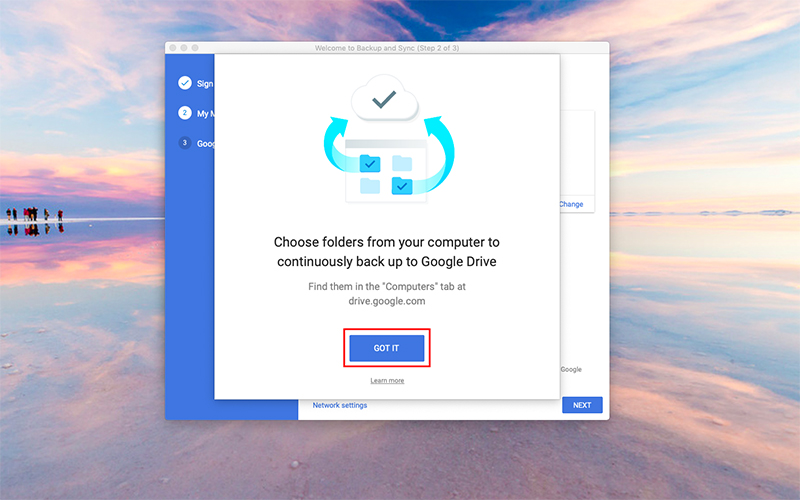Click the left cyan upward sync arrow

coord(338,147)
